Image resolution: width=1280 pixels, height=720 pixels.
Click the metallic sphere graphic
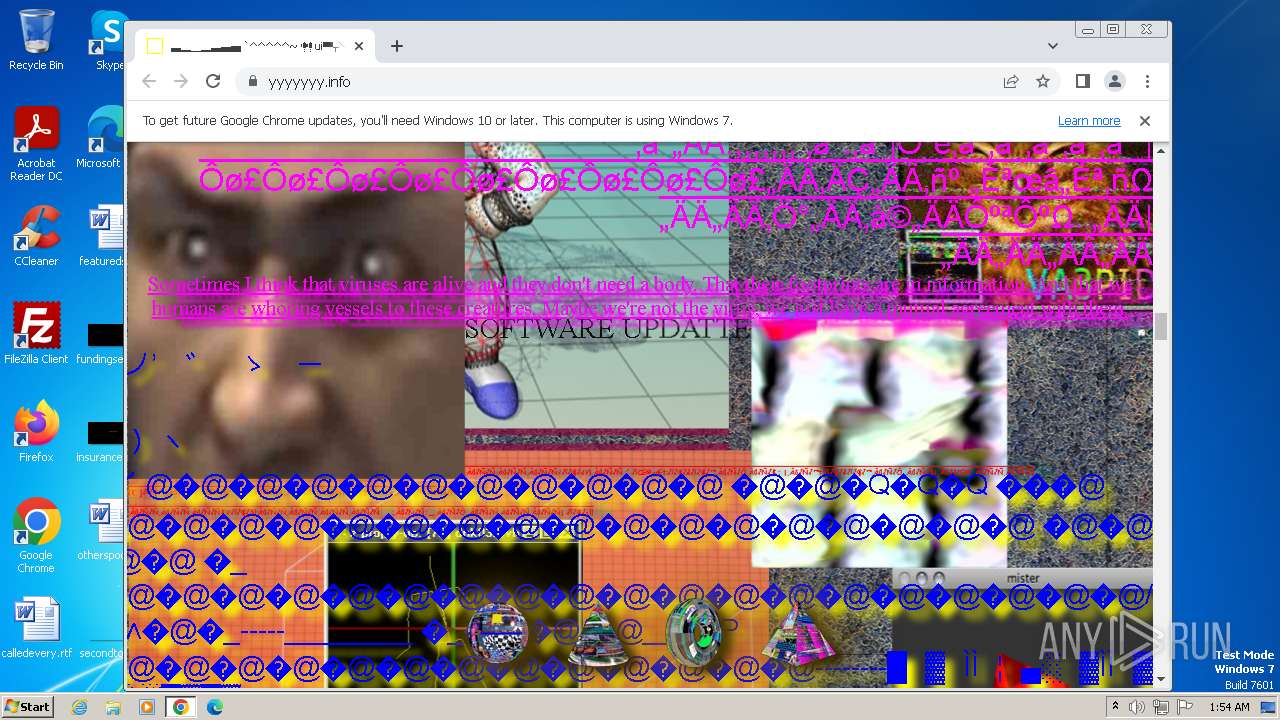click(x=498, y=632)
